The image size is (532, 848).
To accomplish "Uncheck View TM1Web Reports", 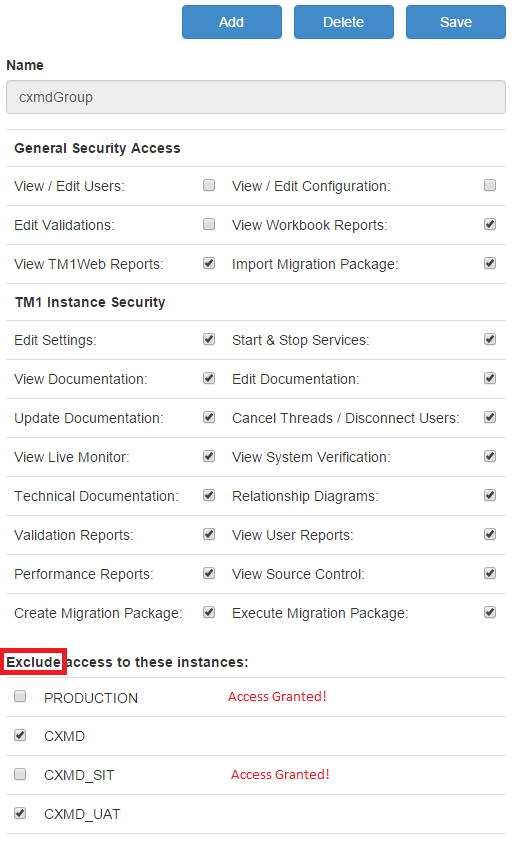I will [x=209, y=263].
